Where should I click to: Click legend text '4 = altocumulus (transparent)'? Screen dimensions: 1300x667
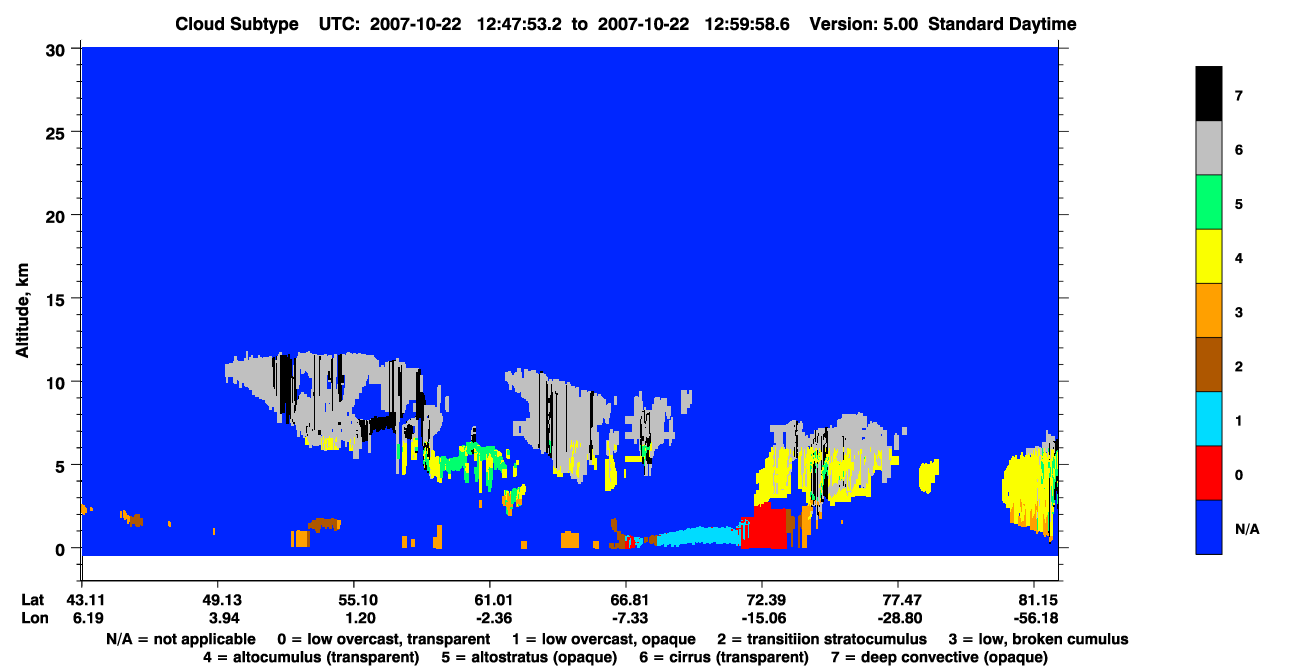(311, 657)
